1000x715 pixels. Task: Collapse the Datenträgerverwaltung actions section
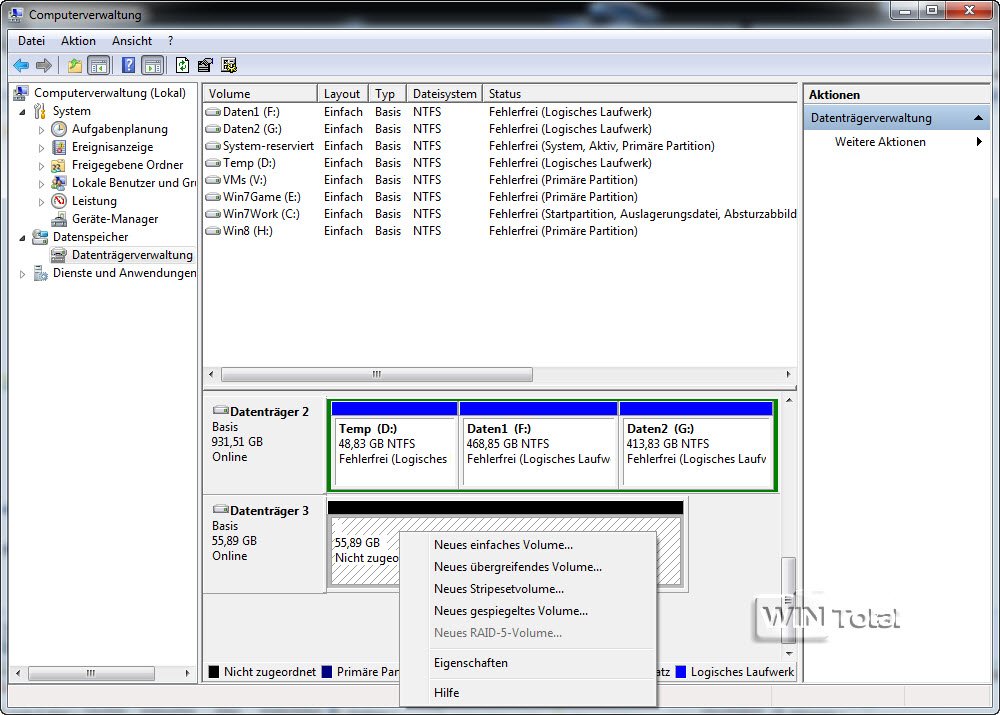pos(979,118)
